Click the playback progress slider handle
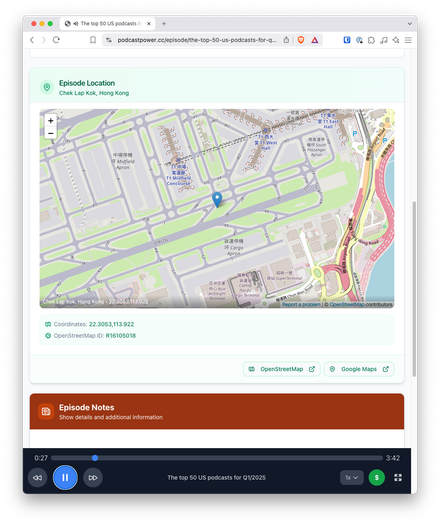Viewport: 440px width, 524px height. (x=95, y=458)
